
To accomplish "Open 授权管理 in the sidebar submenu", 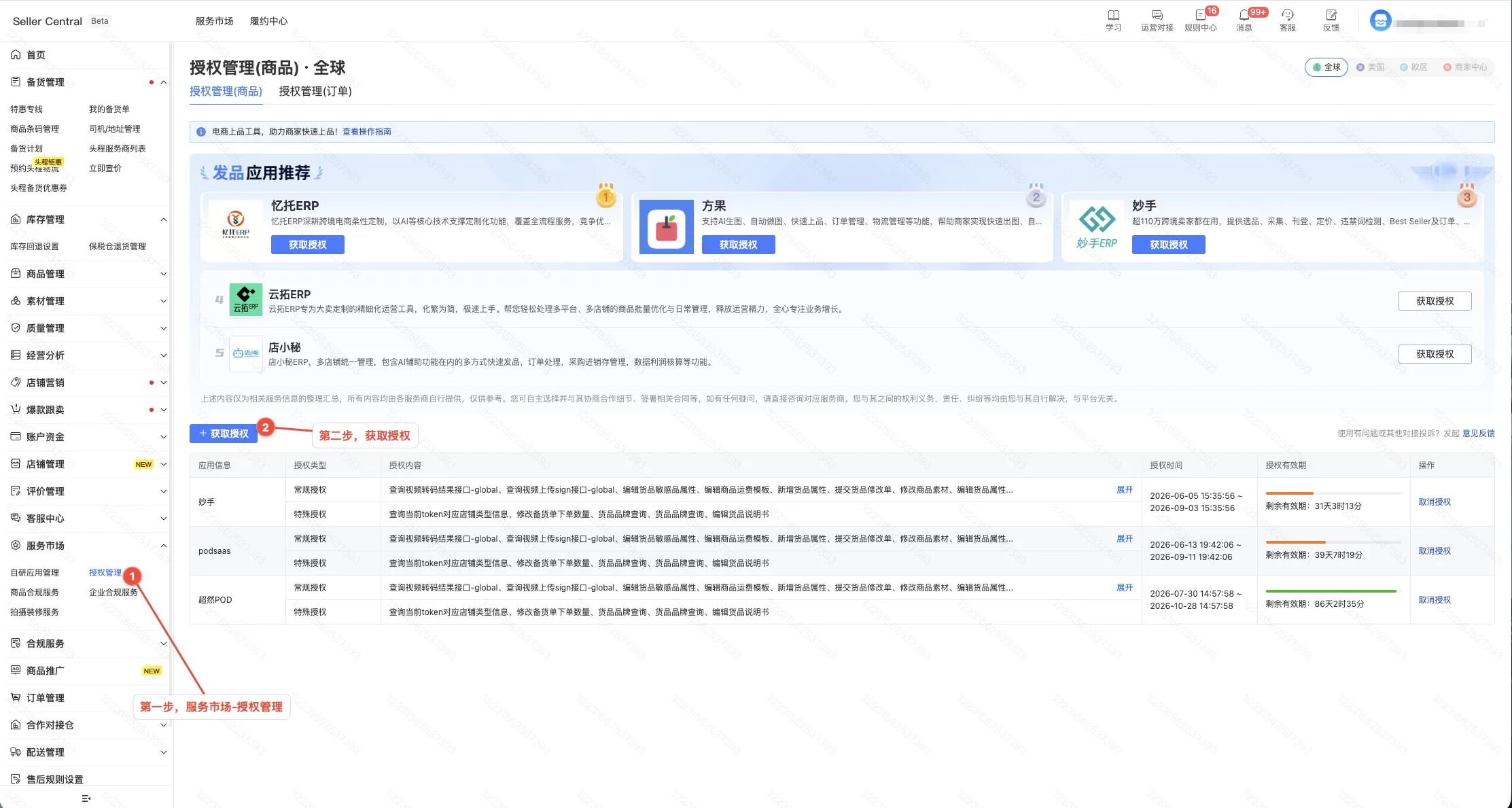I will click(105, 573).
